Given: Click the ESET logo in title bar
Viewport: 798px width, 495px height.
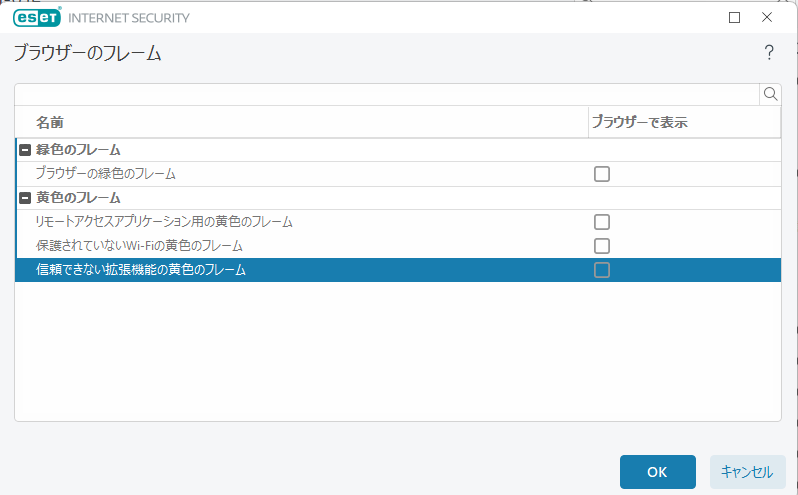Looking at the screenshot, I should pos(37,18).
